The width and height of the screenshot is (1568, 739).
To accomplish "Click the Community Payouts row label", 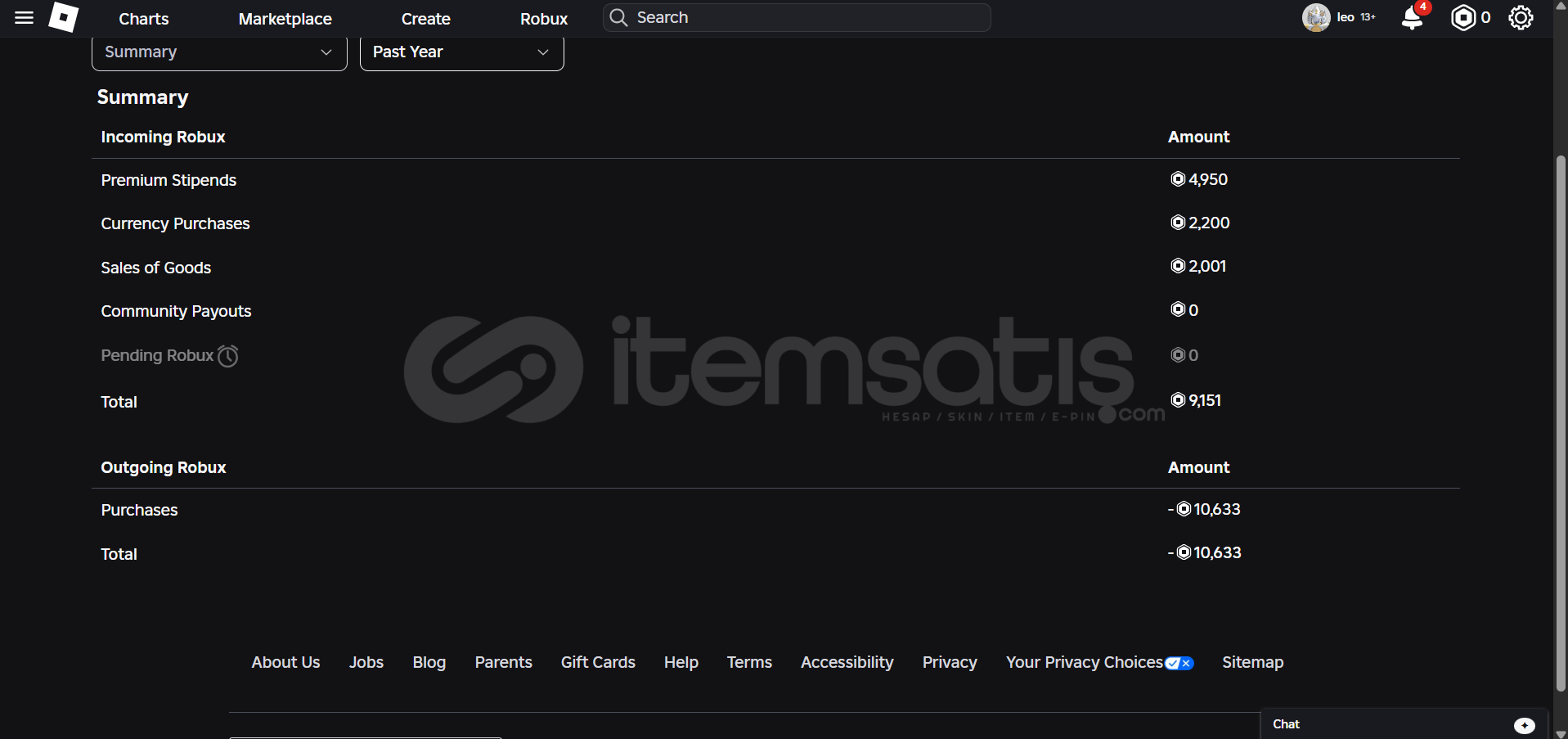I will [176, 312].
